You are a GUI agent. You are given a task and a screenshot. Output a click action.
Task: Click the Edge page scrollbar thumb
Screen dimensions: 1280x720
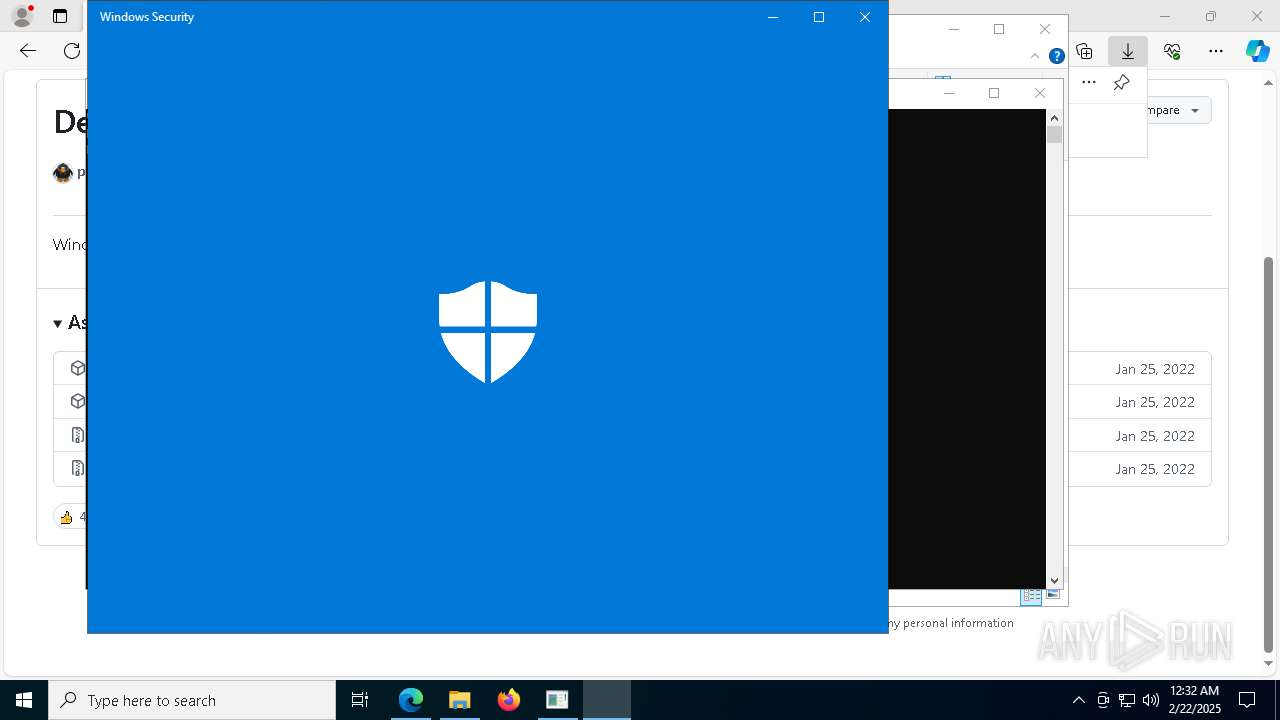pos(1269,455)
